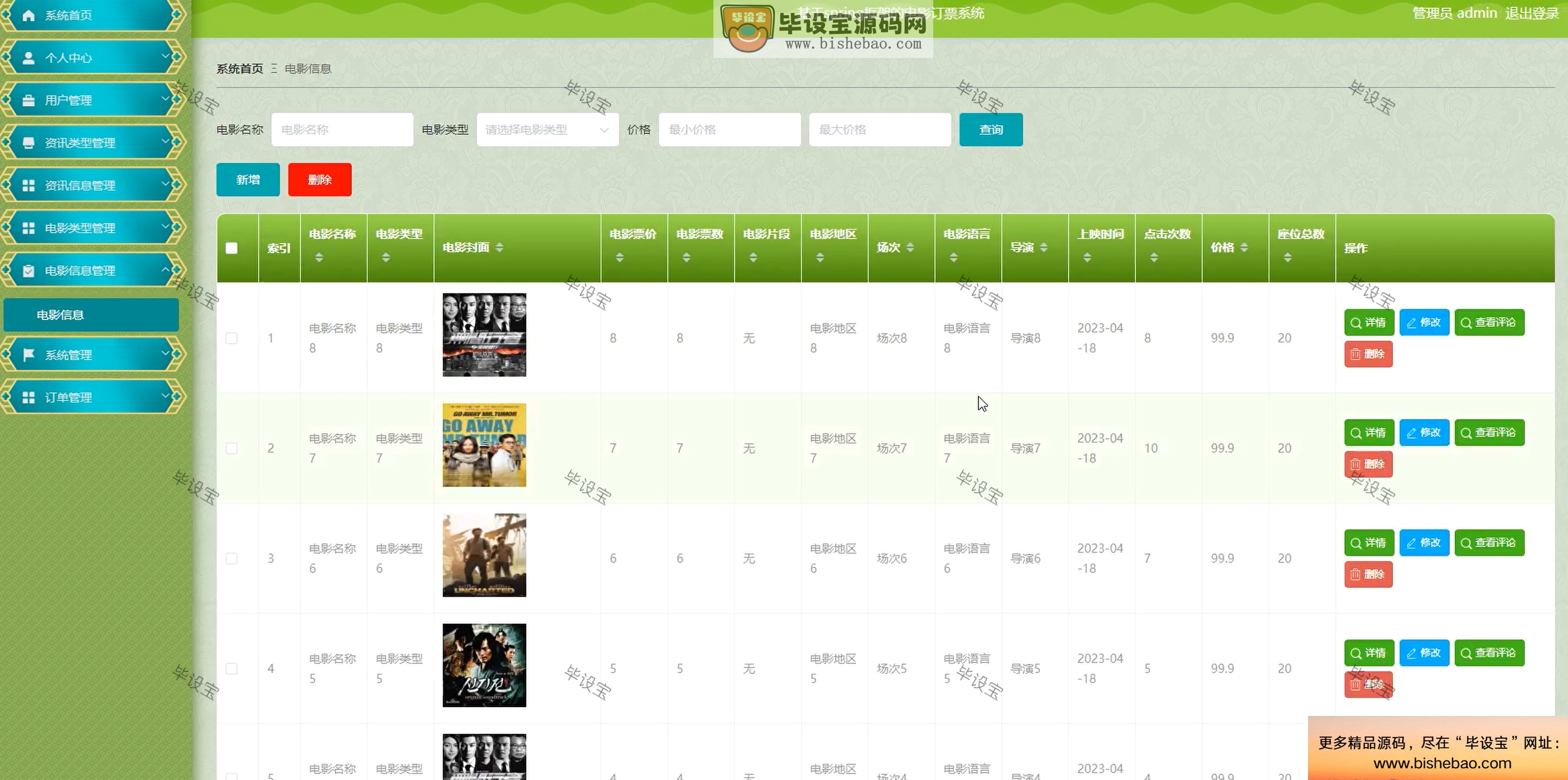This screenshot has height=780, width=1568.
Task: Click the 退出登录 link
Action: click(1532, 13)
